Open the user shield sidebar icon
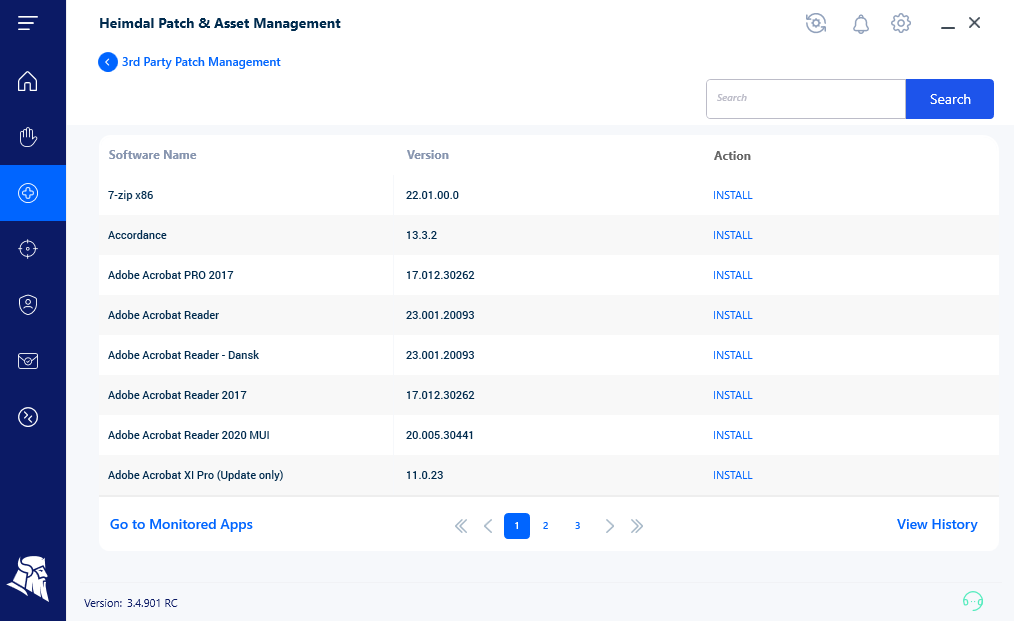 28,305
